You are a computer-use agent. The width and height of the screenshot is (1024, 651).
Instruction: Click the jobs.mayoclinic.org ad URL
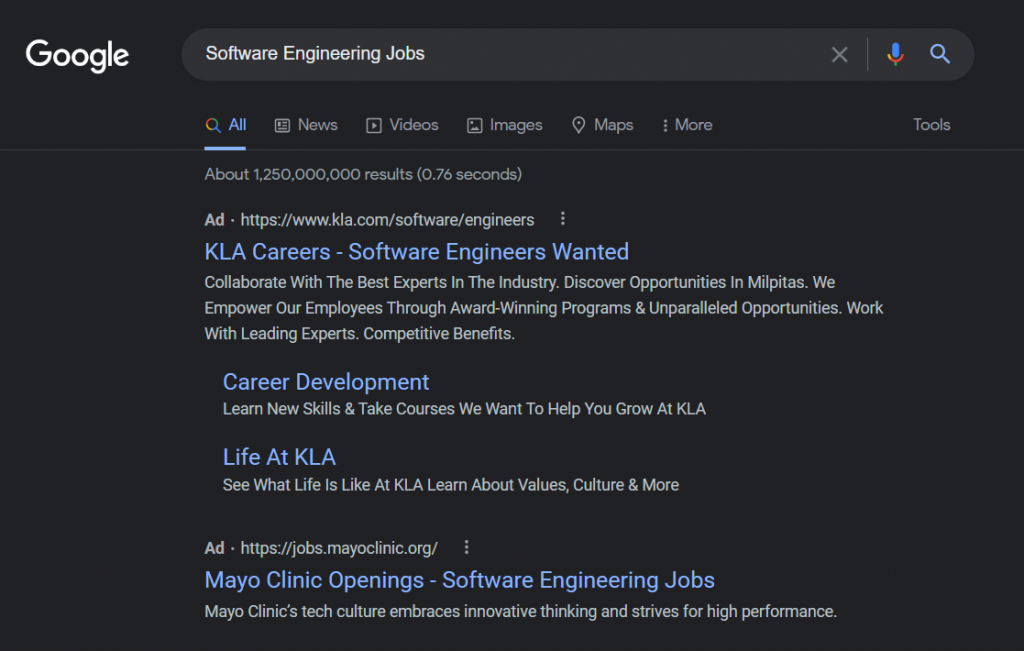point(339,548)
